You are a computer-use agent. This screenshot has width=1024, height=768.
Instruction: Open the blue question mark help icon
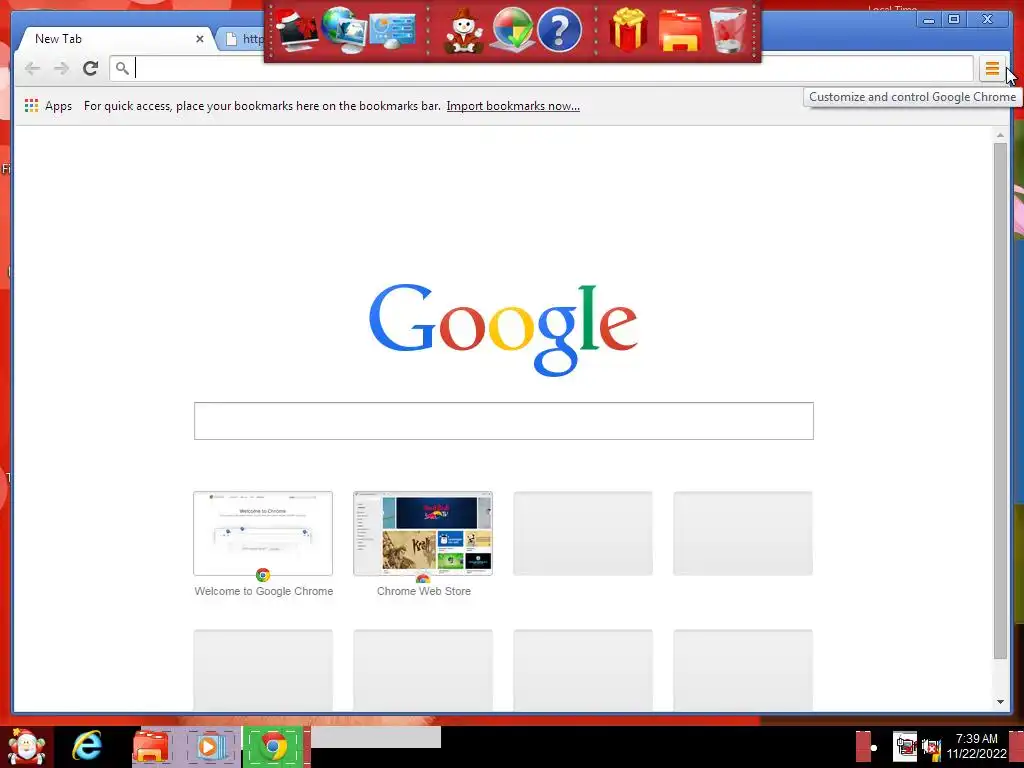click(560, 30)
